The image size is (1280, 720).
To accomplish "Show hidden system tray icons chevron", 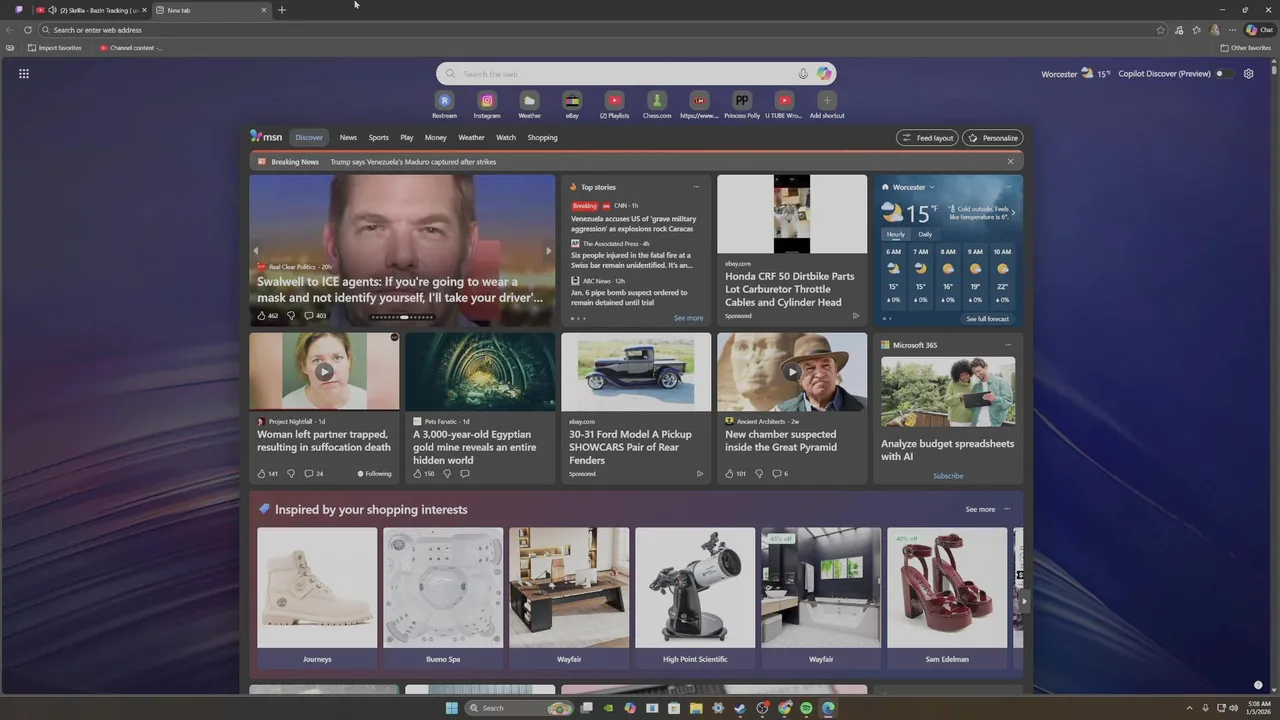I will [x=1189, y=708].
